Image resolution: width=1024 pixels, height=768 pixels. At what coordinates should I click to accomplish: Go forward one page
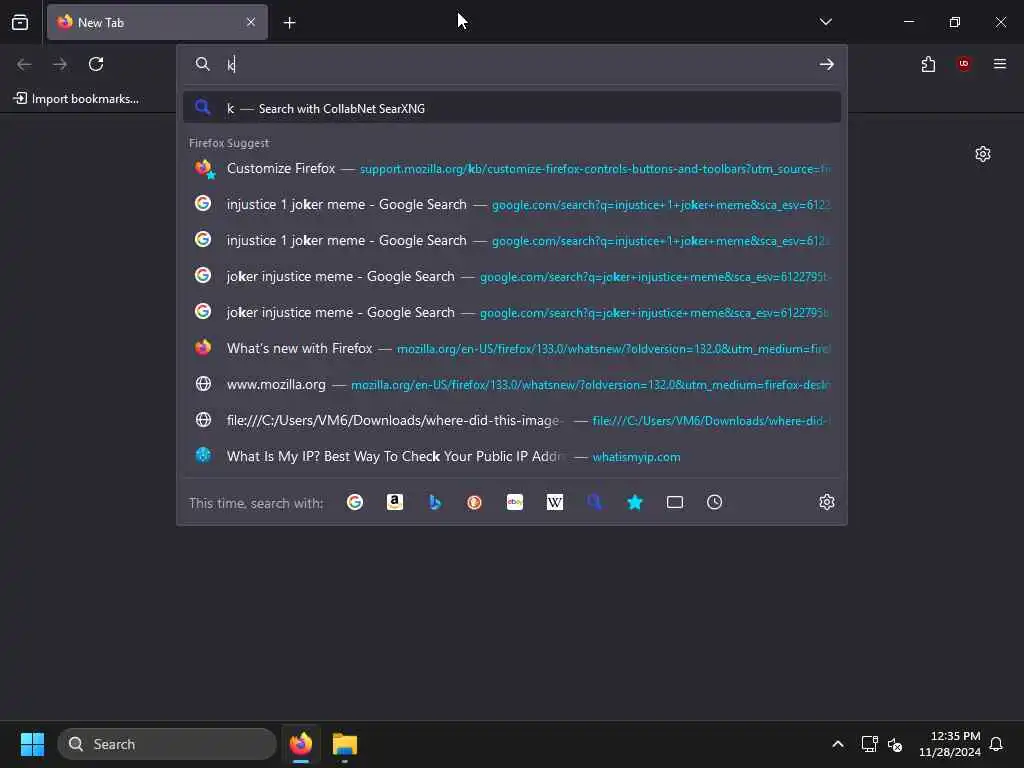(x=60, y=64)
